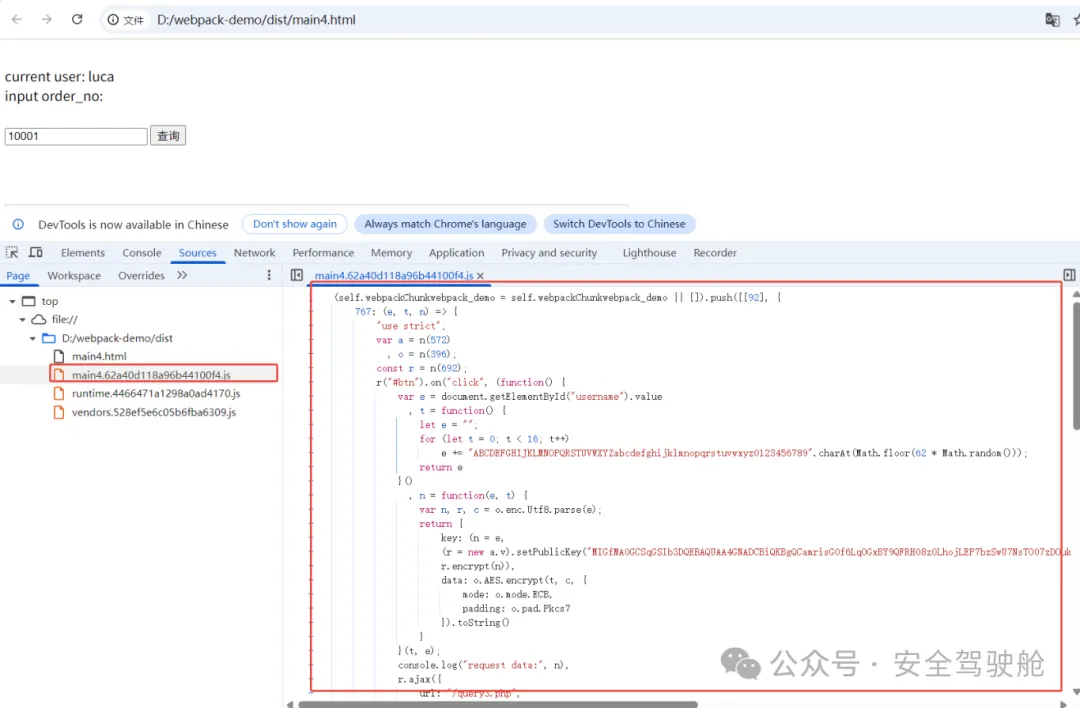Toggle the device emulation toolbar icon
The image size is (1080, 708).
[x=37, y=253]
